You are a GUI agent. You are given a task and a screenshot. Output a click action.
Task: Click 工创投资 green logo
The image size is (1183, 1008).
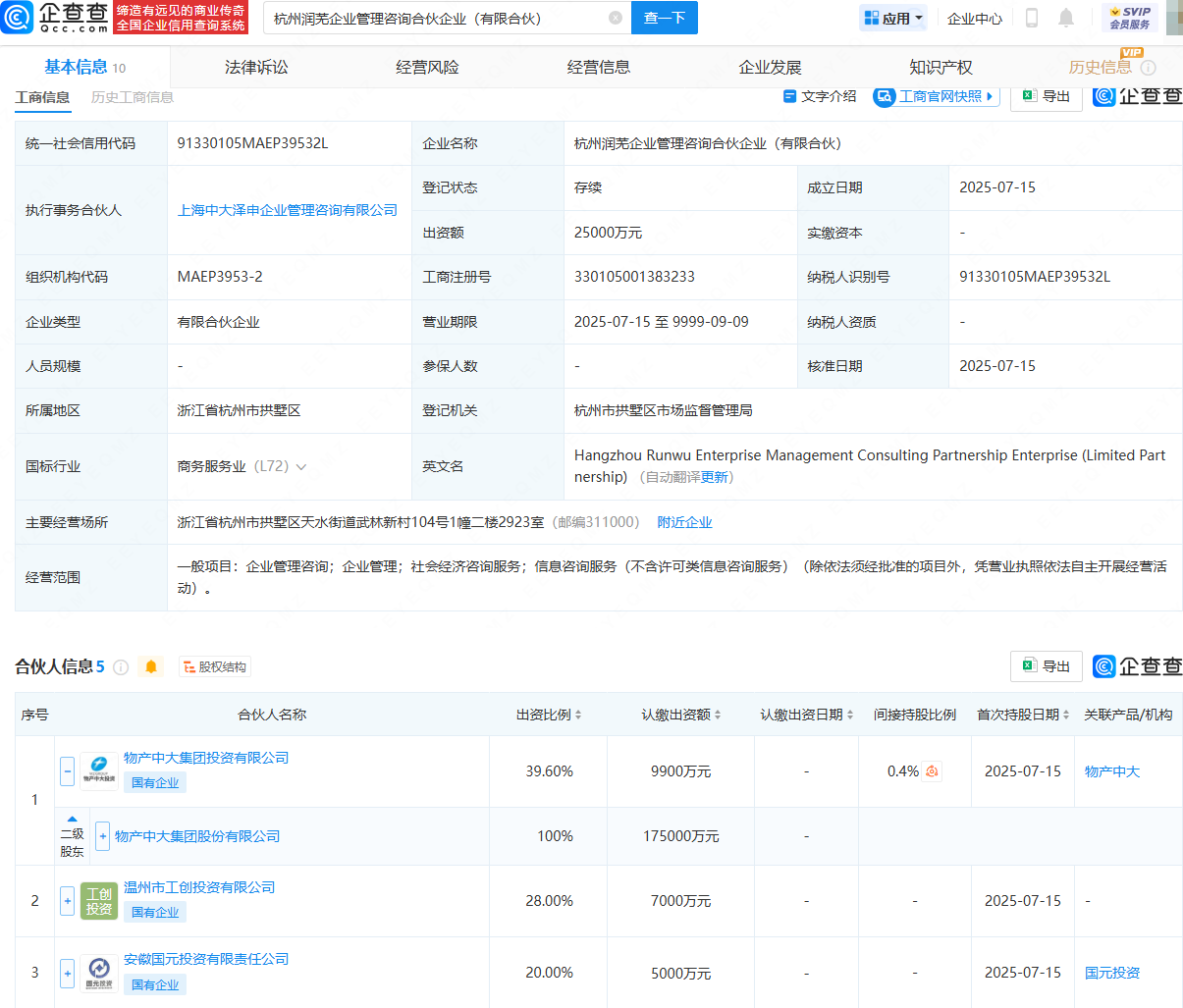[99, 900]
